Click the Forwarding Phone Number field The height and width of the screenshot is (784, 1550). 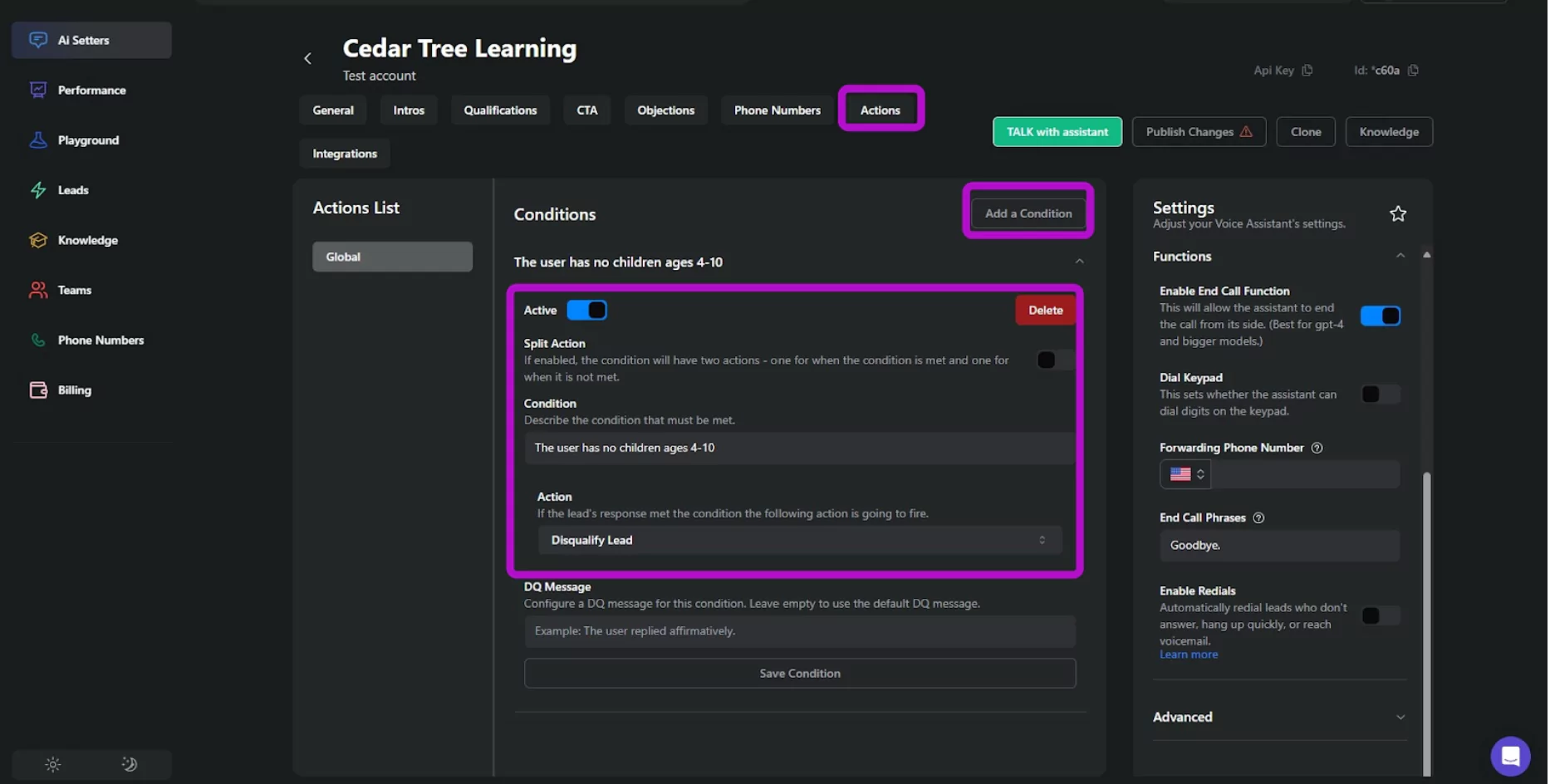click(1305, 474)
